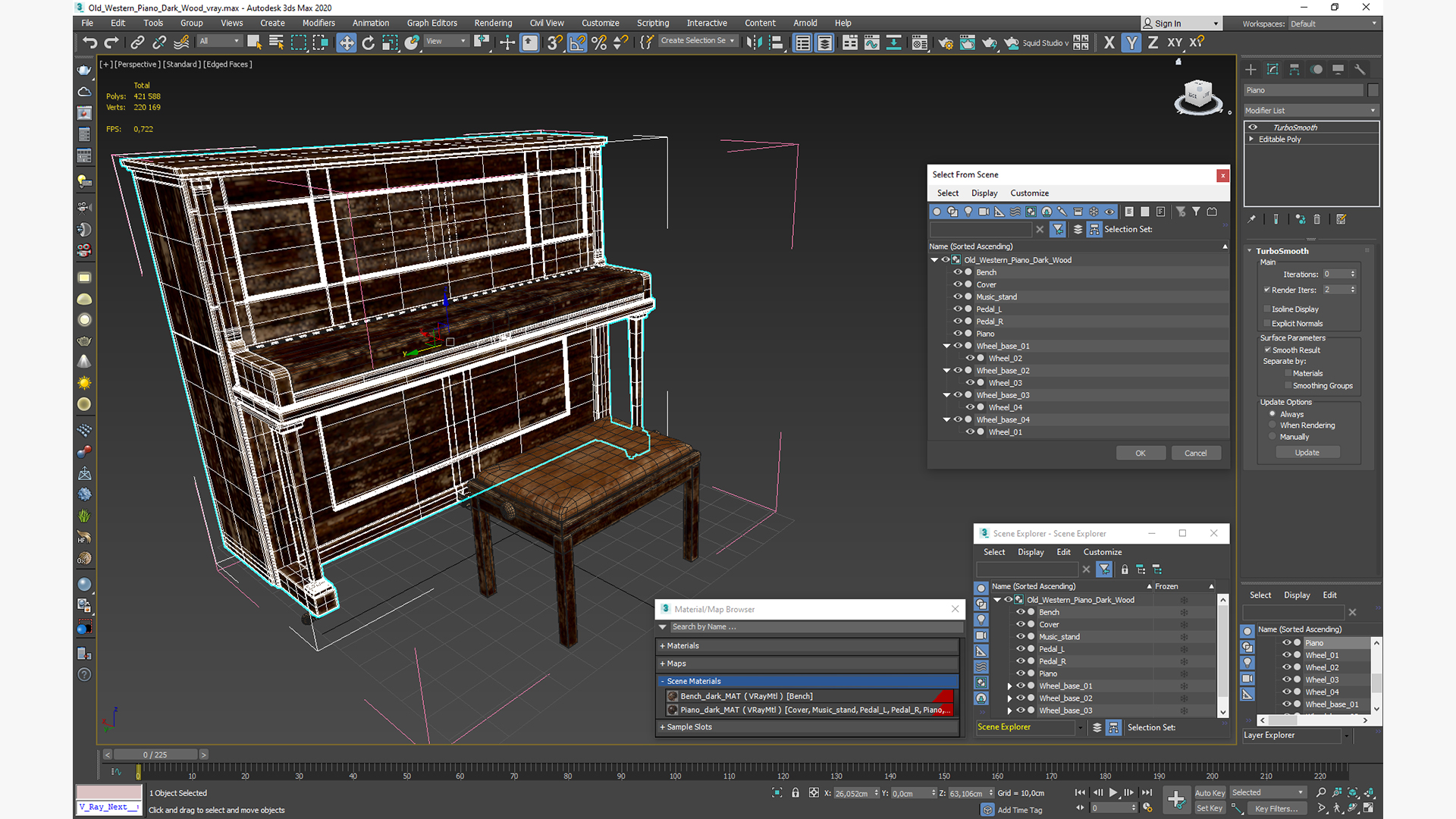Toggle the Percent Snap icon

599,42
